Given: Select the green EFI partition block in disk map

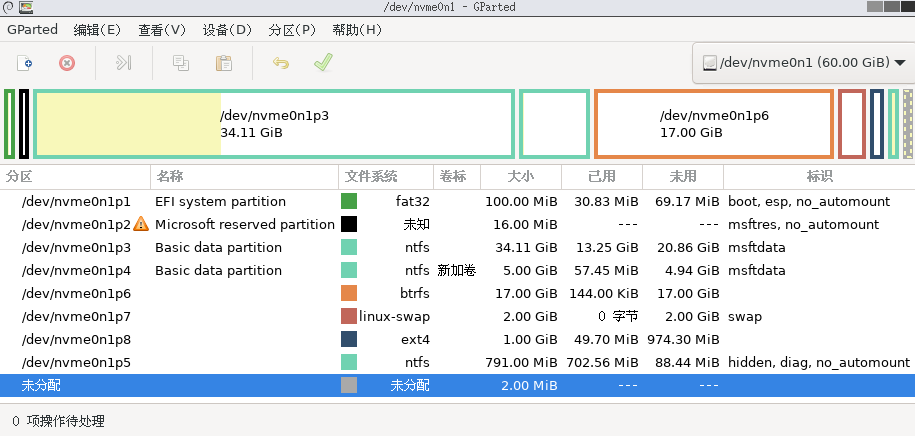Looking at the screenshot, I should [x=9, y=124].
